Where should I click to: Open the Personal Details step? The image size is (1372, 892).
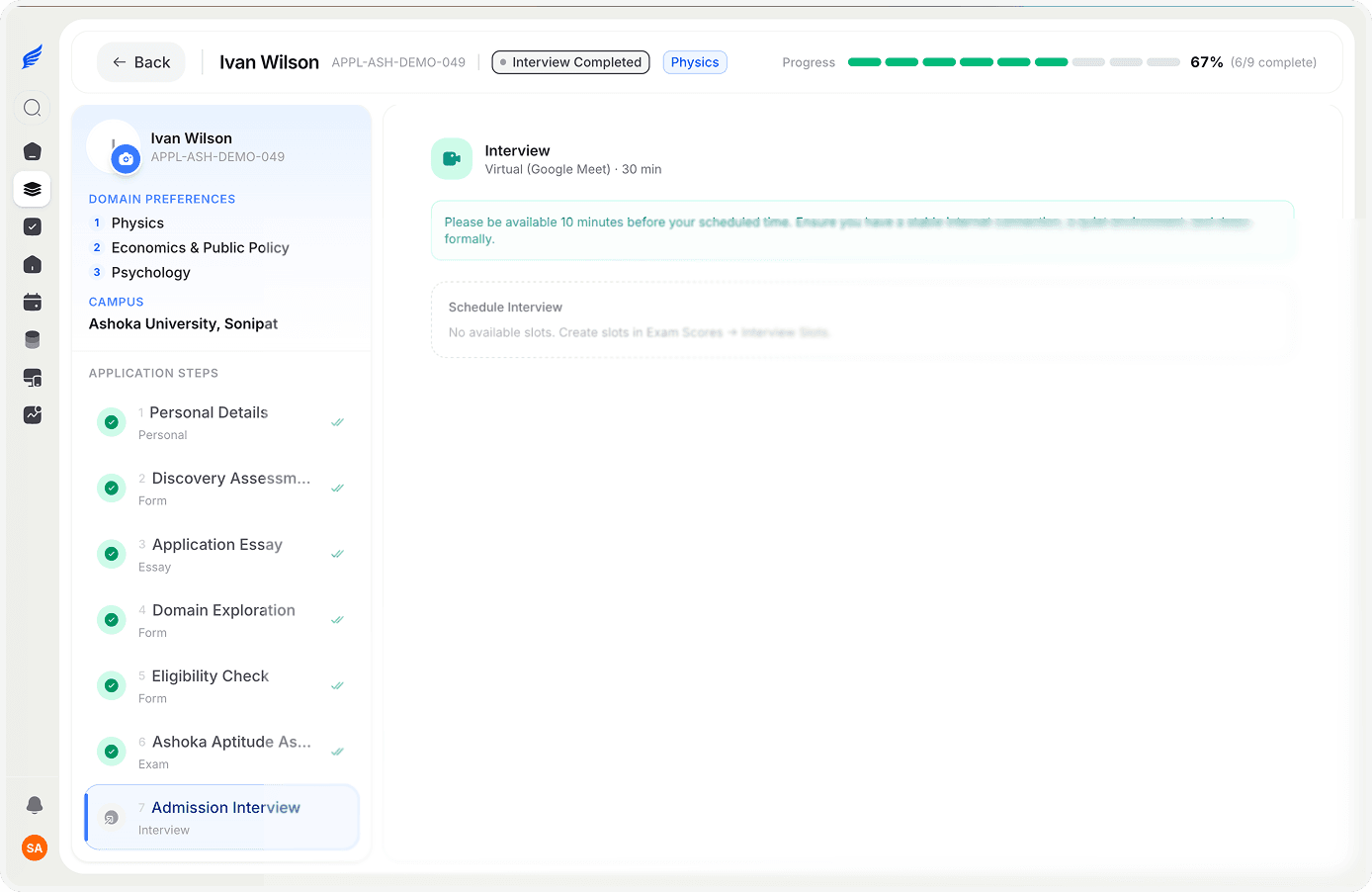(222, 422)
